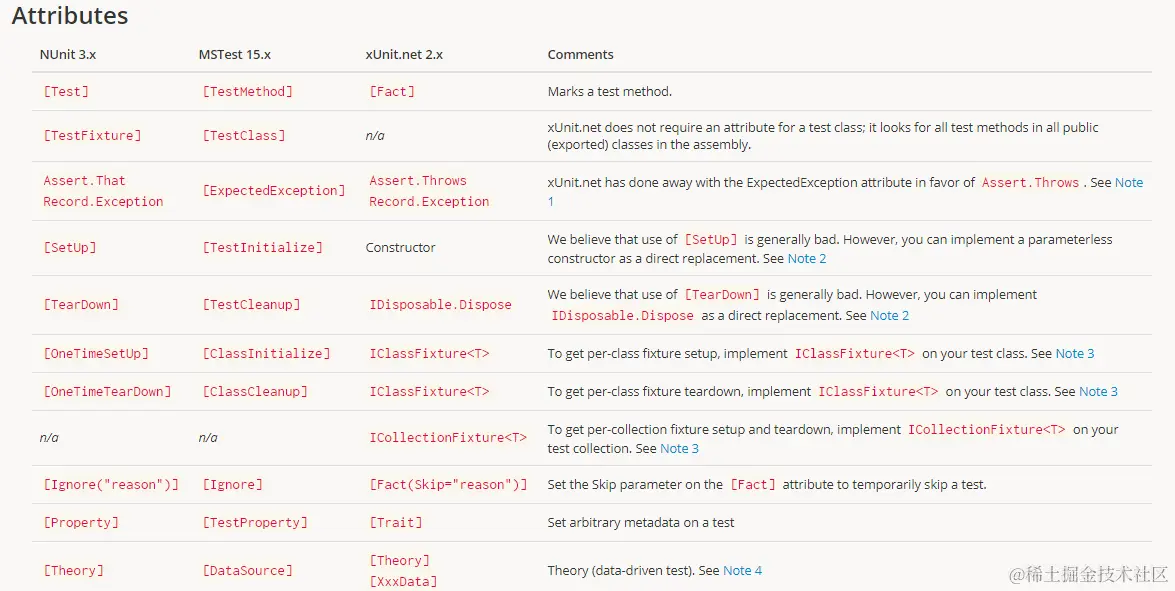Viewport: 1175px width, 591px height.
Task: Select the [TestInitialize] cell
Action: click(x=262, y=247)
